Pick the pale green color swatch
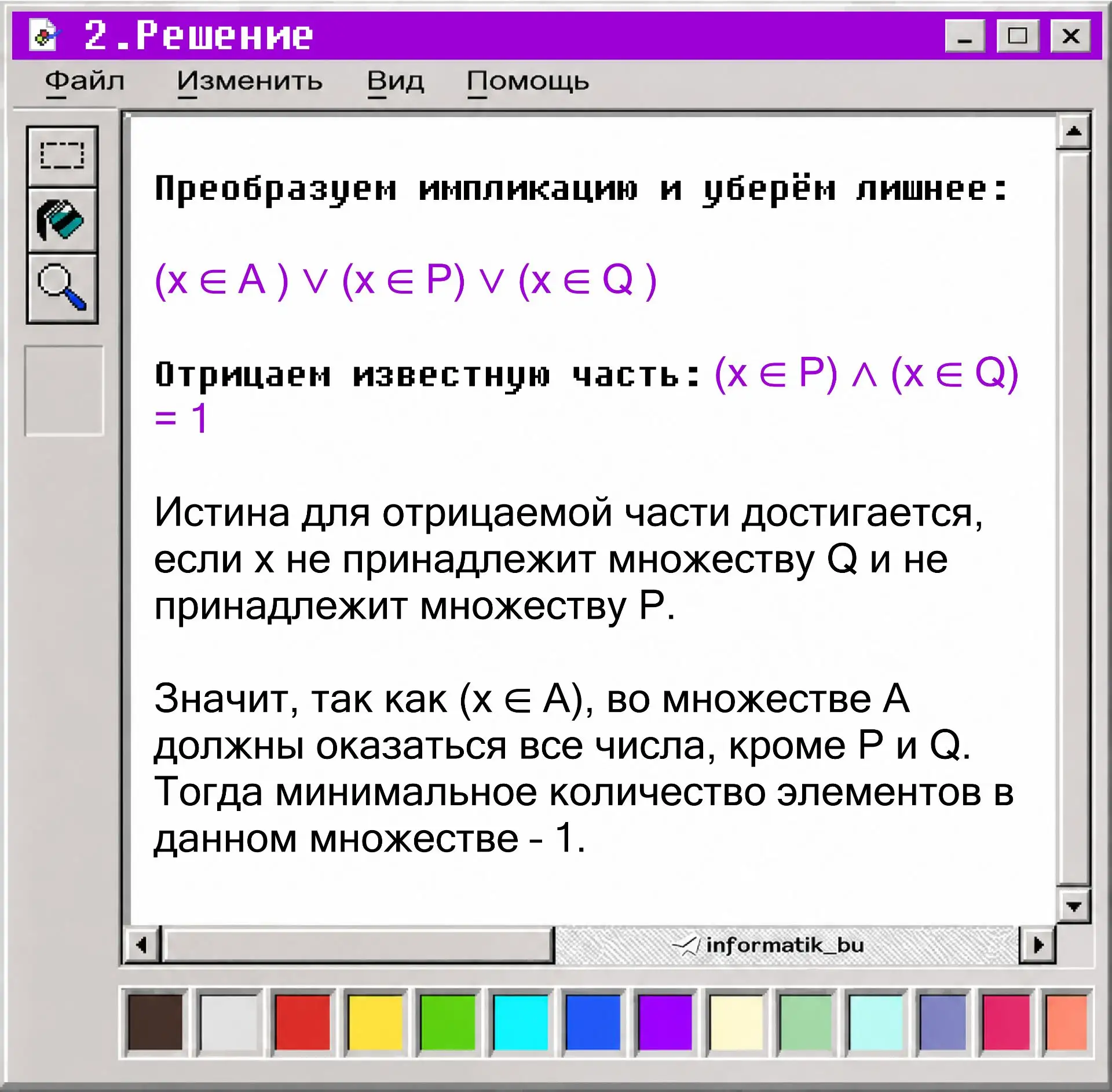 pyautogui.click(x=806, y=1022)
